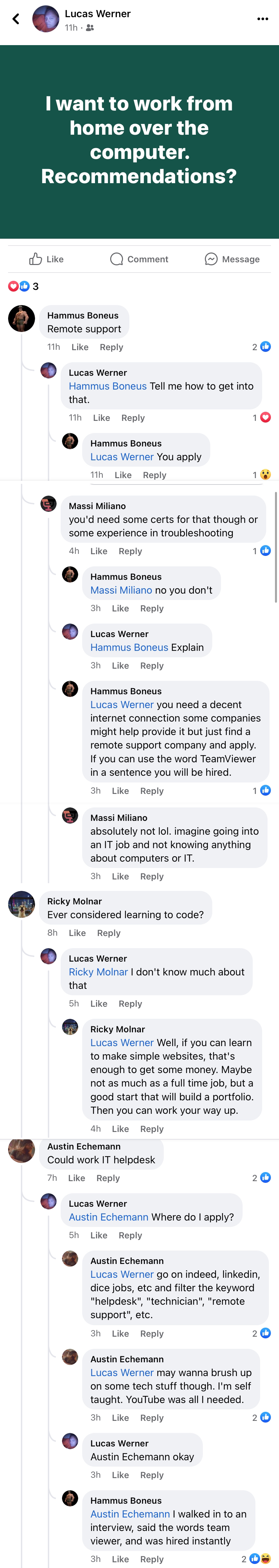Screen dimensions: 279x1568
Task: Tap Ricky Molnar mention link in Lucas's reply
Action: click(98, 972)
